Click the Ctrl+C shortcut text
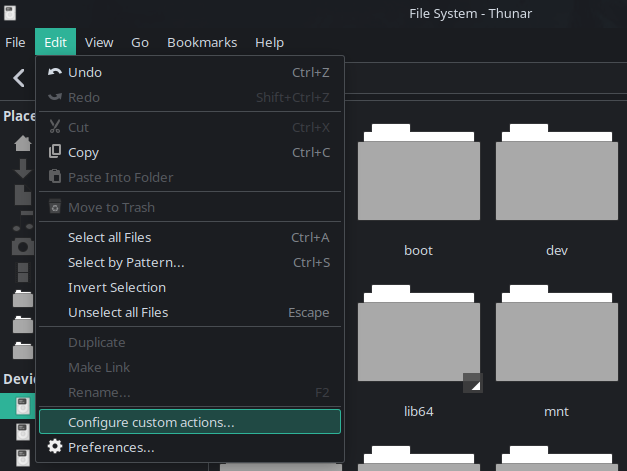The width and height of the screenshot is (627, 471). tap(311, 152)
